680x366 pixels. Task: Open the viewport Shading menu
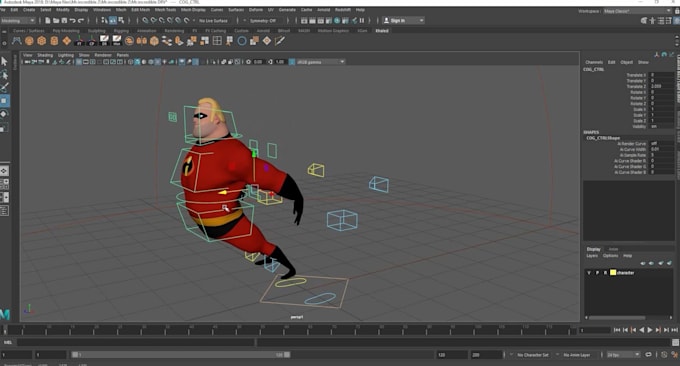pos(45,55)
